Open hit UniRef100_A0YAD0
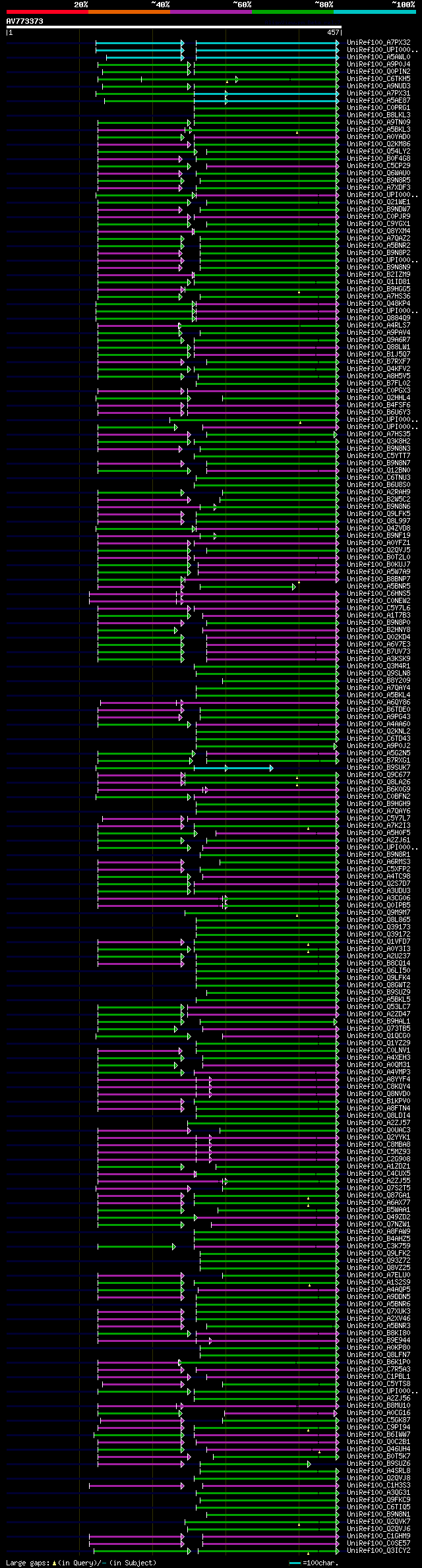 (378, 136)
